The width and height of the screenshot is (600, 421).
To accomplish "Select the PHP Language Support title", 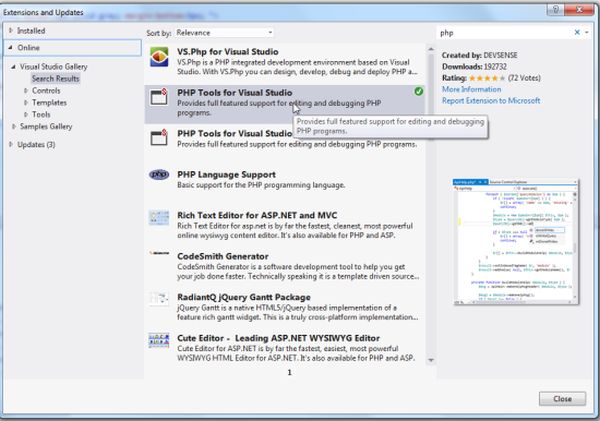I will [226, 175].
